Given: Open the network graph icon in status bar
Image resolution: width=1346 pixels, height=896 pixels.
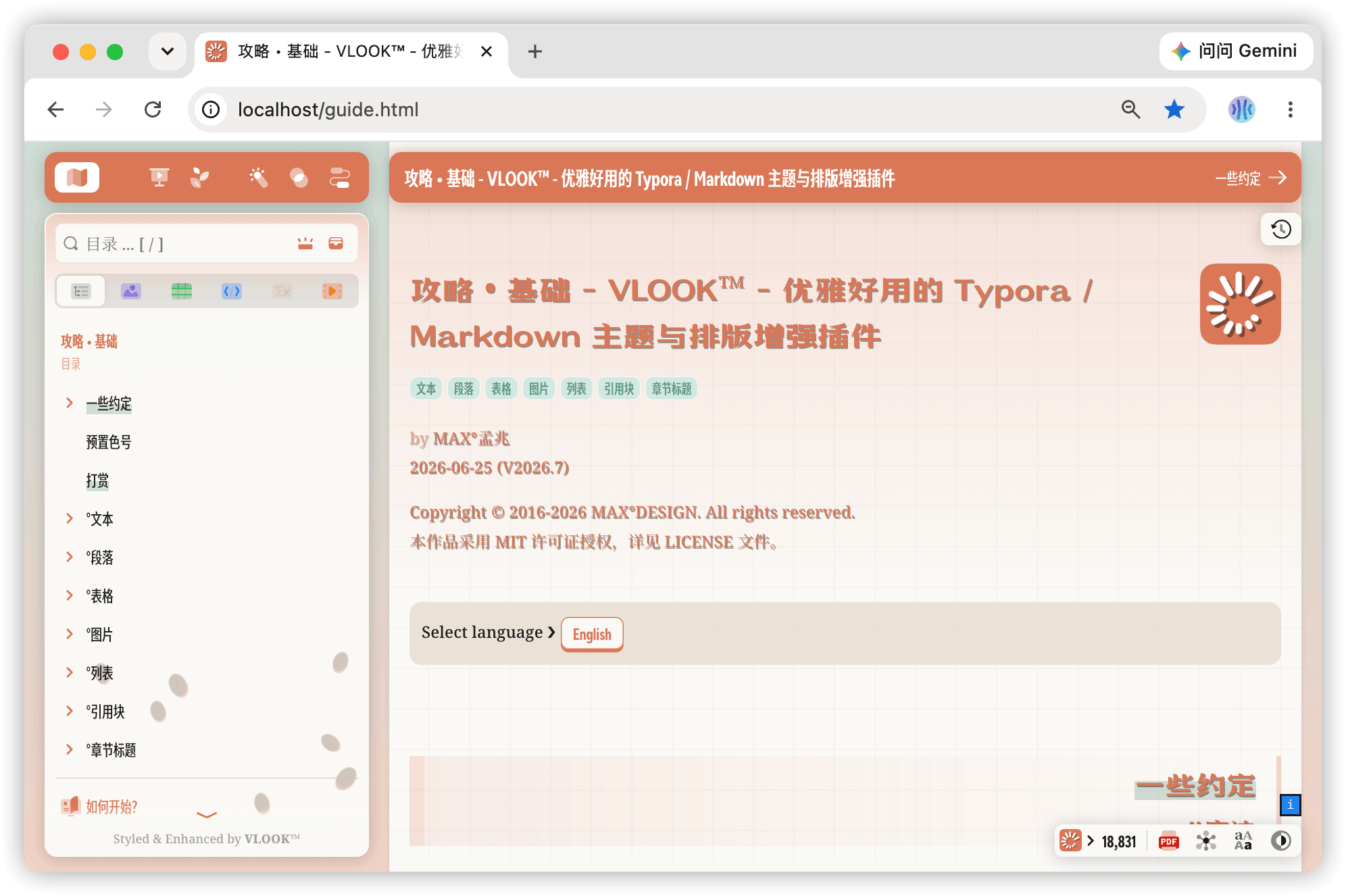Looking at the screenshot, I should (x=1206, y=841).
